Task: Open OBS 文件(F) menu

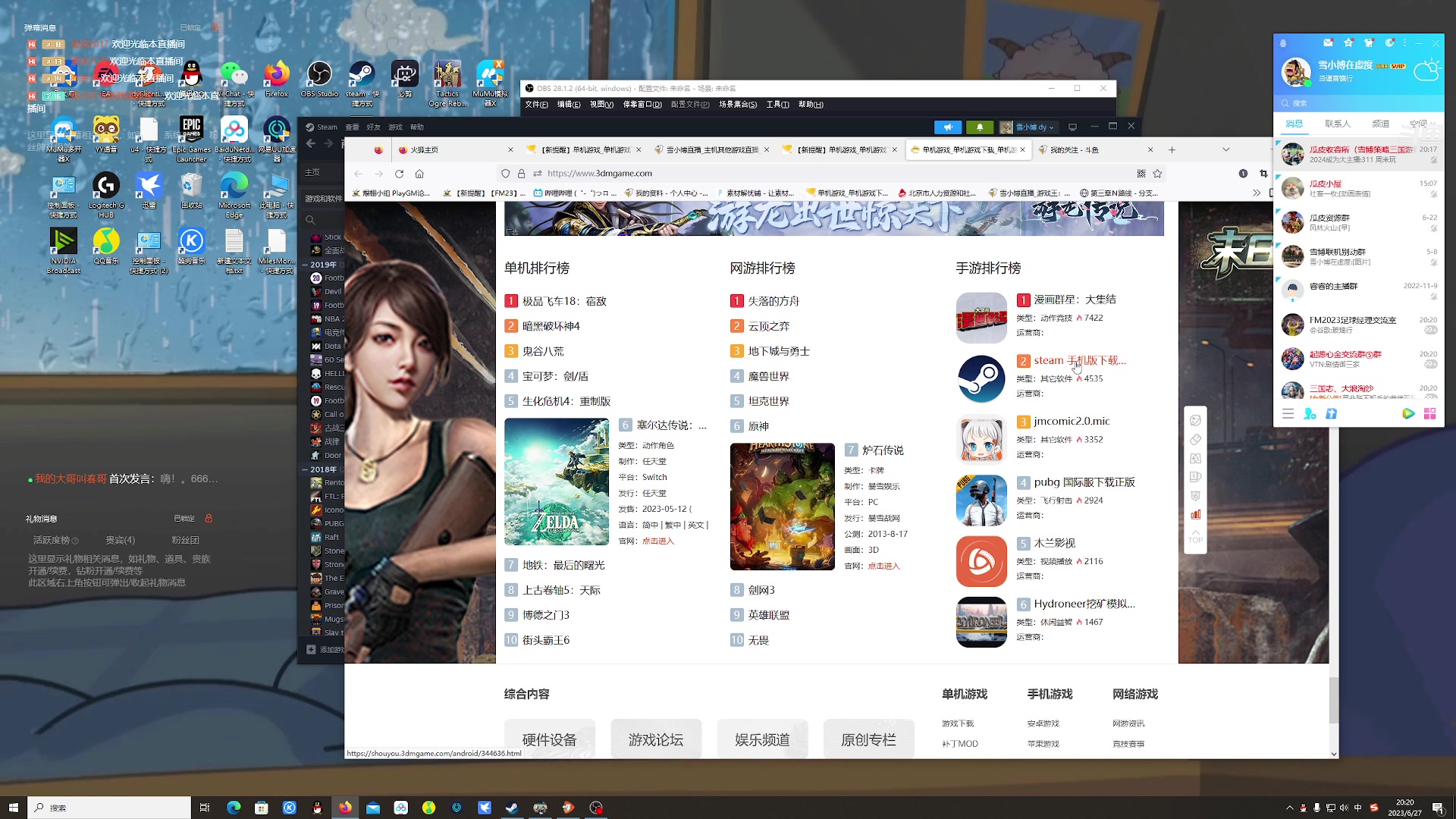Action: coord(536,105)
